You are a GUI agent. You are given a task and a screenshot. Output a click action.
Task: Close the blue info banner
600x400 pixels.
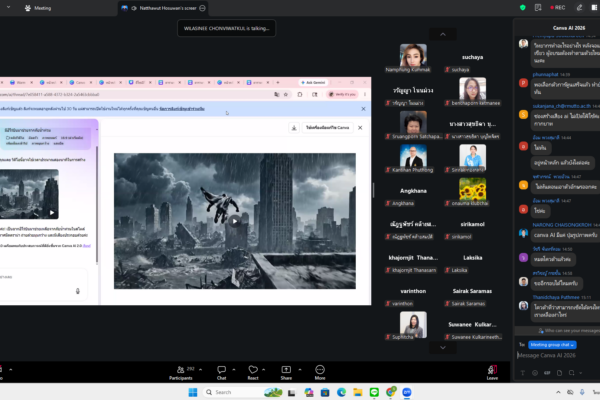click(x=363, y=109)
